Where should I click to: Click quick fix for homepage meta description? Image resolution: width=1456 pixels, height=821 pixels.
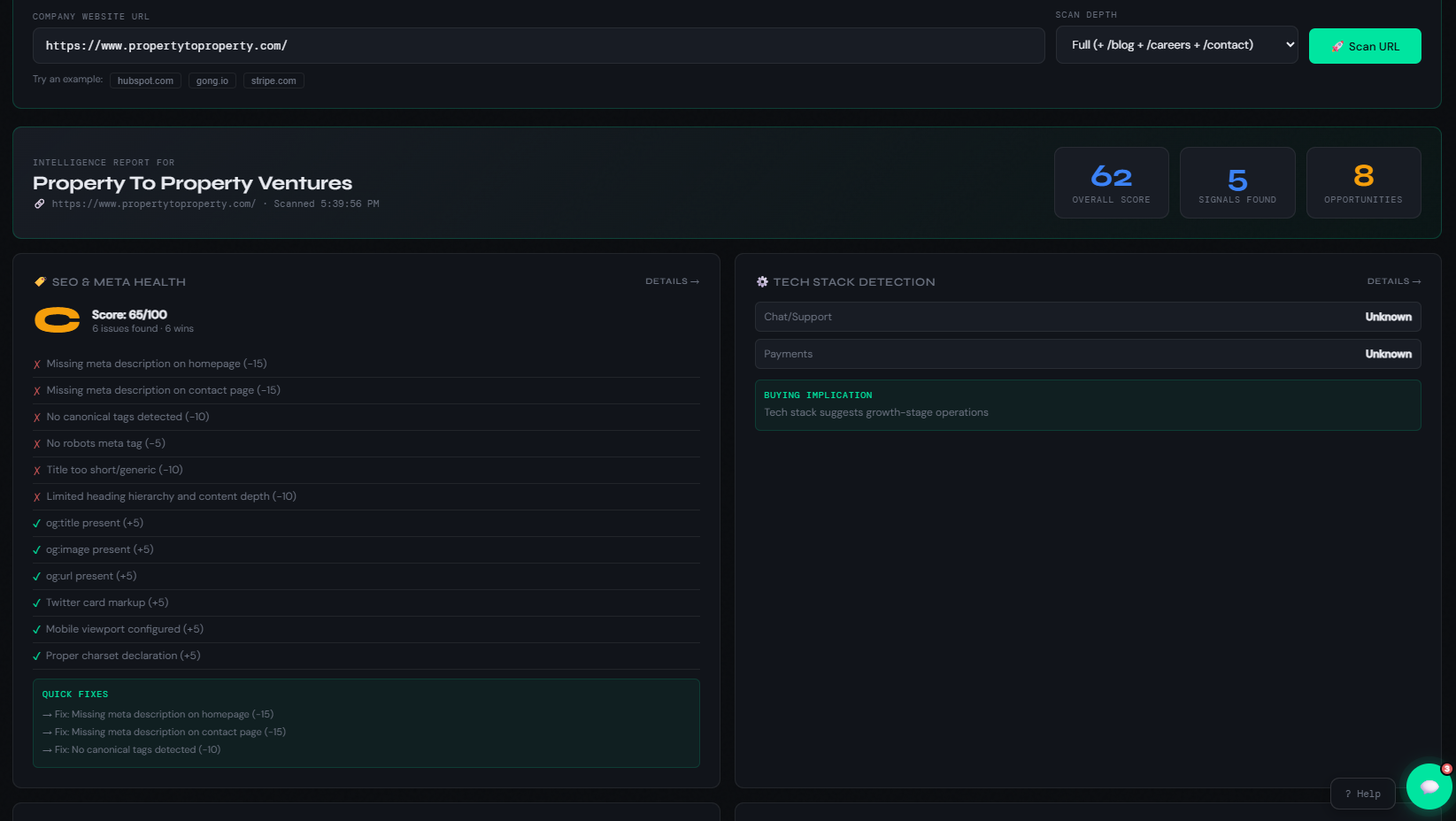tap(158, 714)
